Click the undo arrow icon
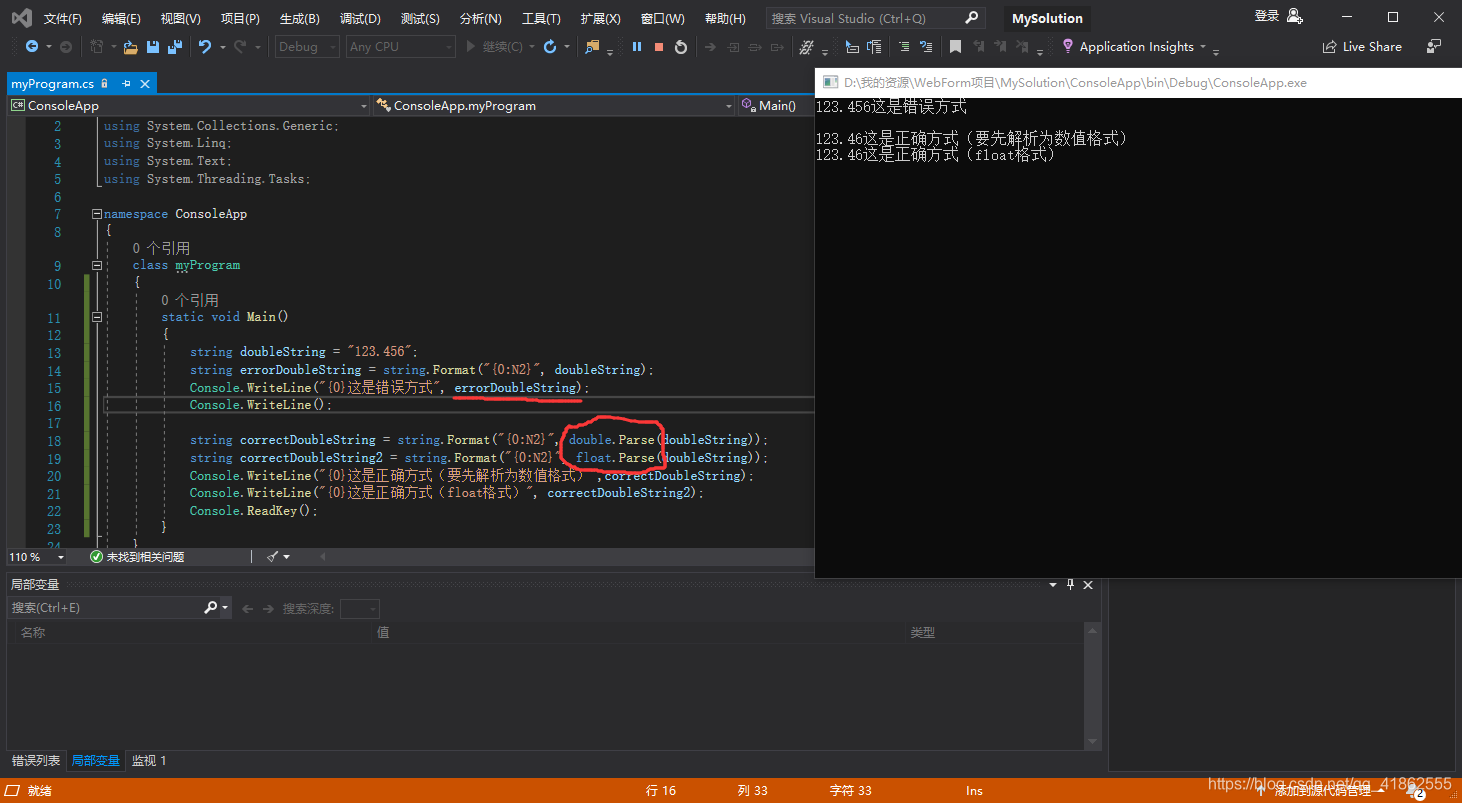Screen dimensions: 1462x803 coord(204,46)
